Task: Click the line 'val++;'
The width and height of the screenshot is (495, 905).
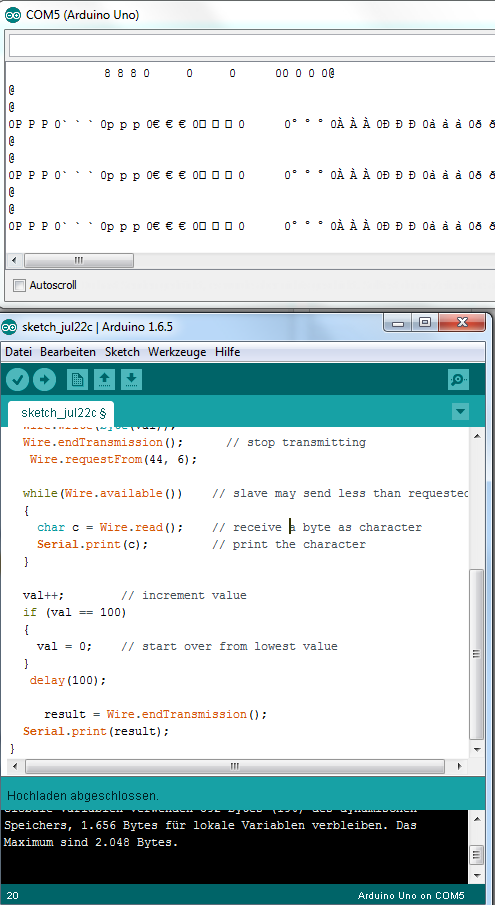Action: (43, 595)
